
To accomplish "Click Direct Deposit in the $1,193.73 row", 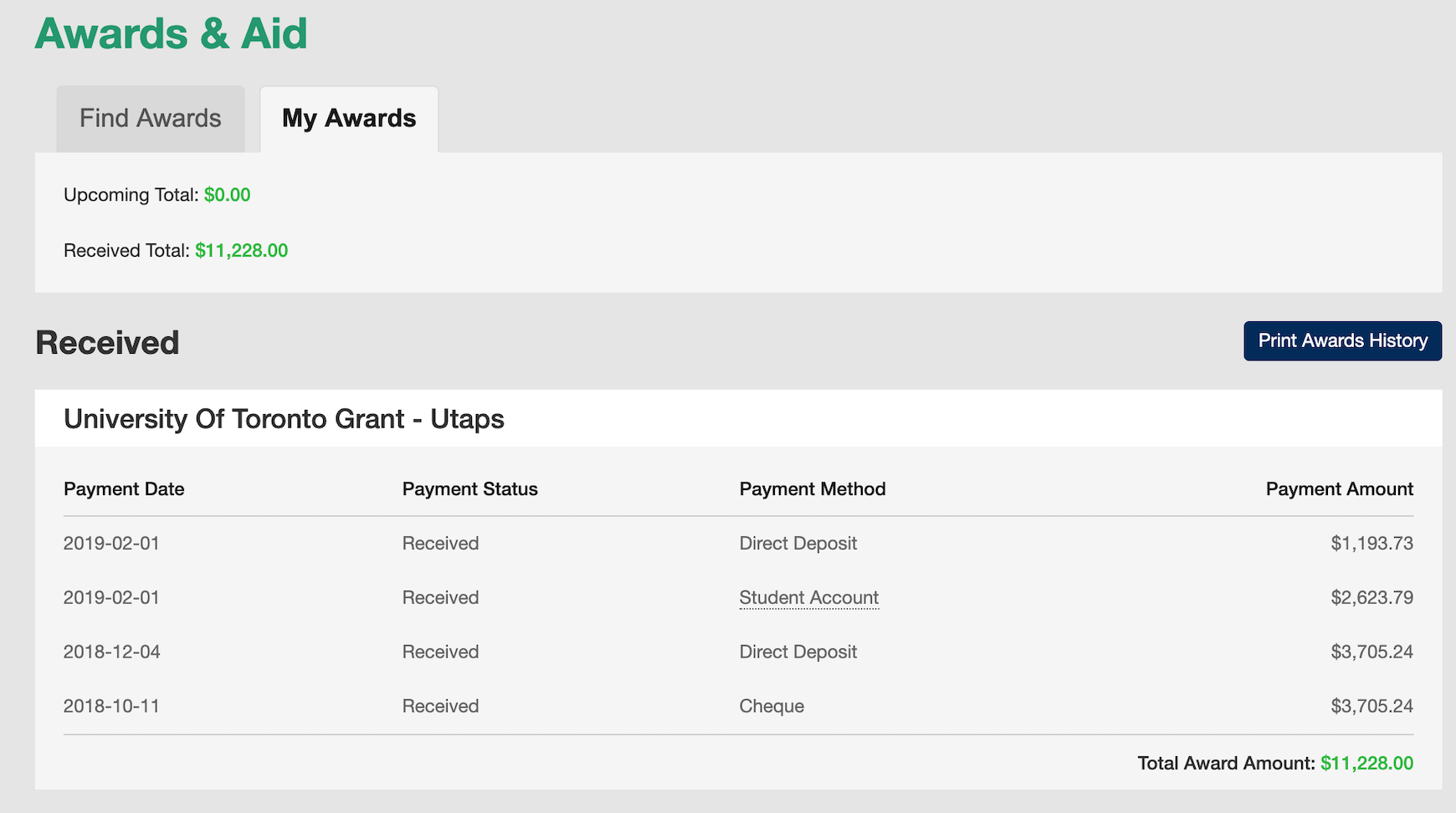I will [797, 544].
